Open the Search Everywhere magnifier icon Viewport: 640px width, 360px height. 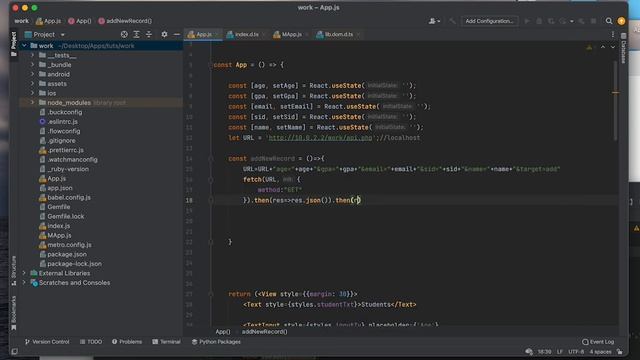coord(609,21)
